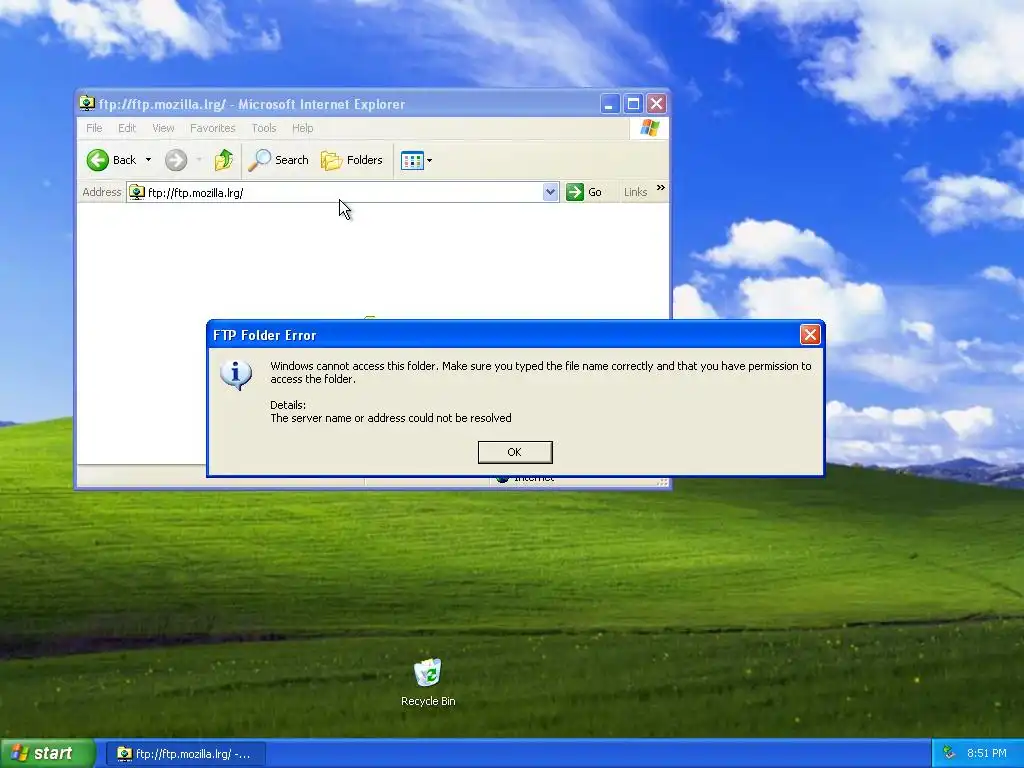Screen dimensions: 1024x768
Task: Click the Windows flag logo in IE
Action: [649, 127]
